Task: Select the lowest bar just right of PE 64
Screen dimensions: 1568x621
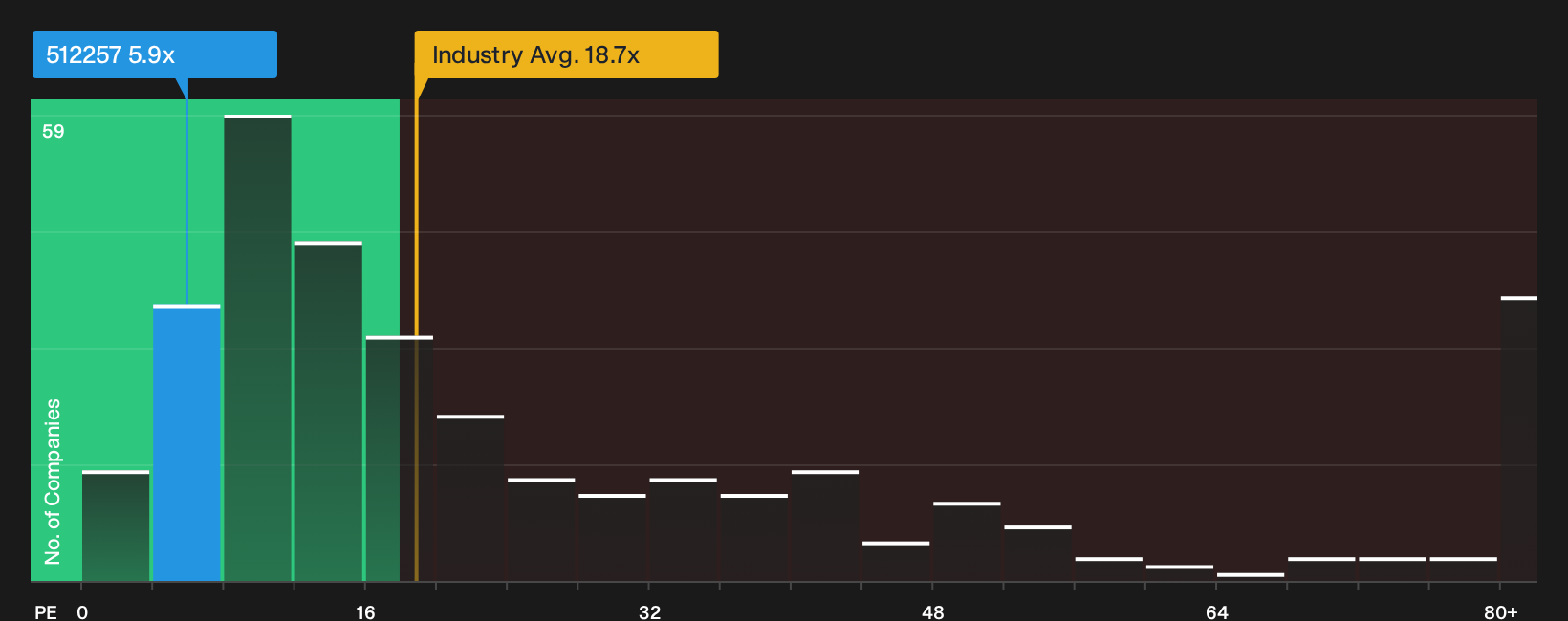Action: 1251,577
